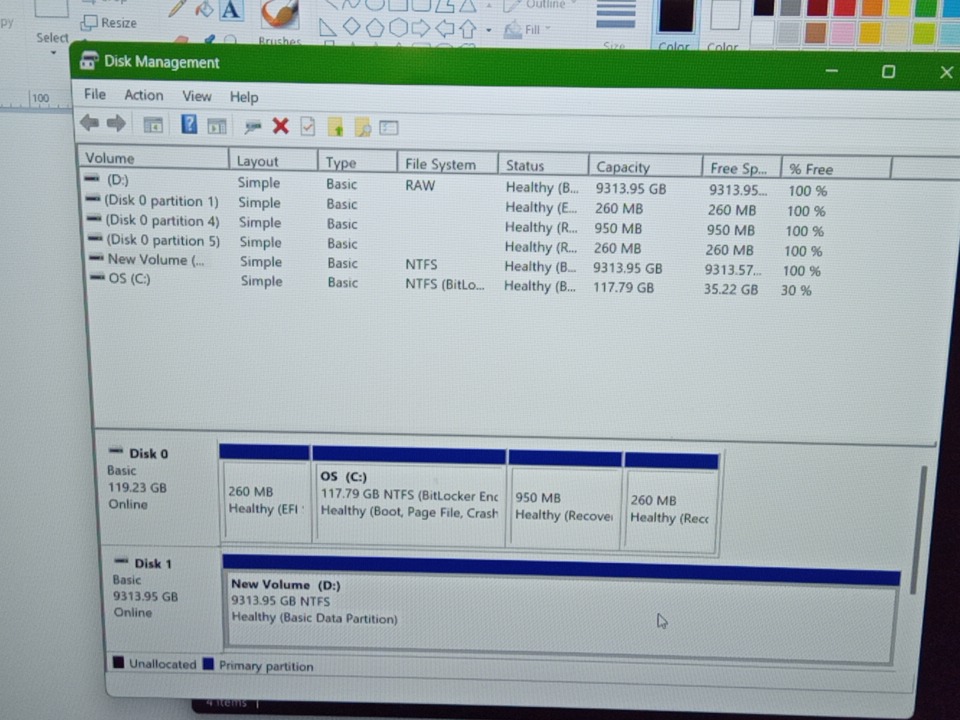Pick the diamond shape in Paint

click(351, 27)
